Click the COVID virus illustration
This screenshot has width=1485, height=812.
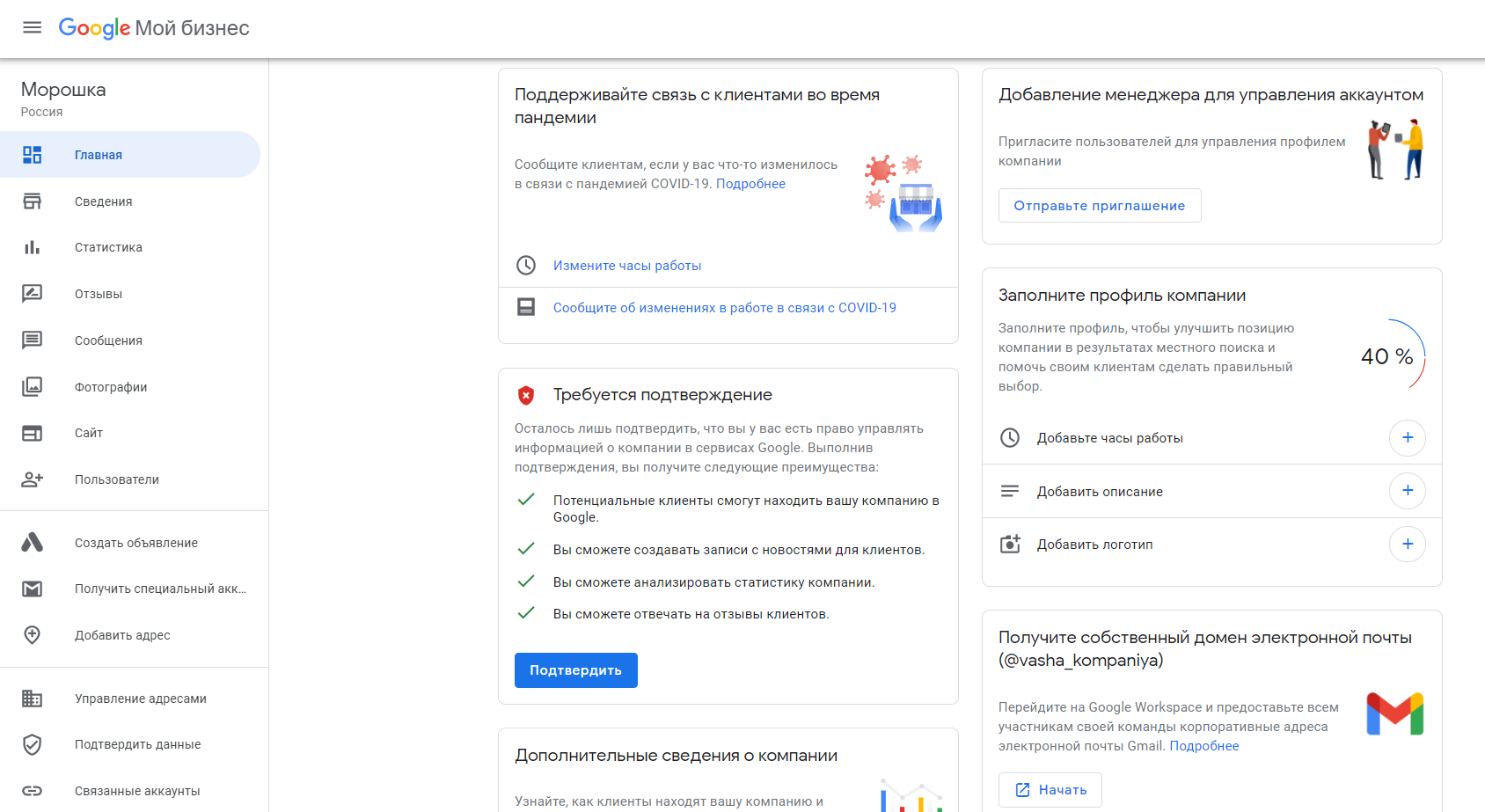(903, 193)
